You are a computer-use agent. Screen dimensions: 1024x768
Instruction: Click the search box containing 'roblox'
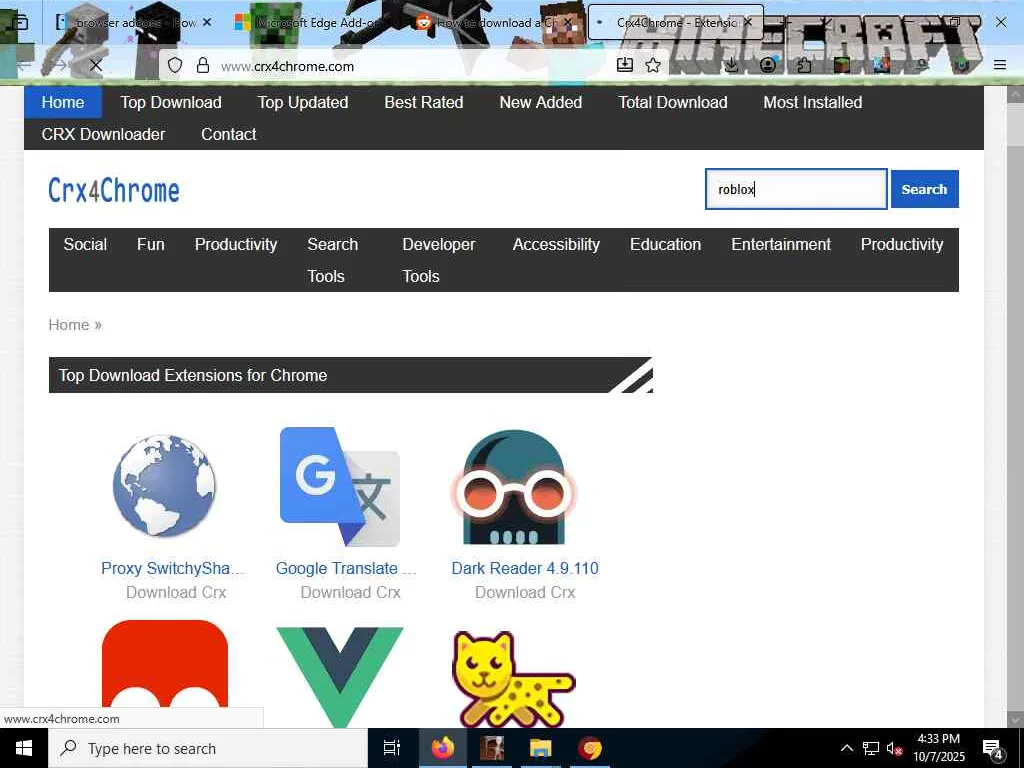796,189
